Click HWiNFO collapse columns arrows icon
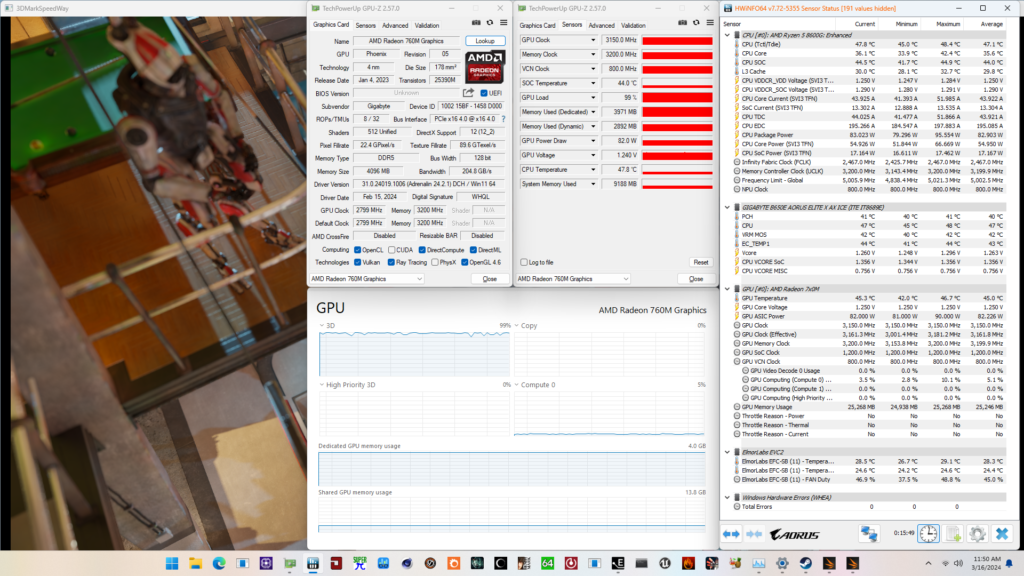The width and height of the screenshot is (1024, 576). (x=754, y=534)
